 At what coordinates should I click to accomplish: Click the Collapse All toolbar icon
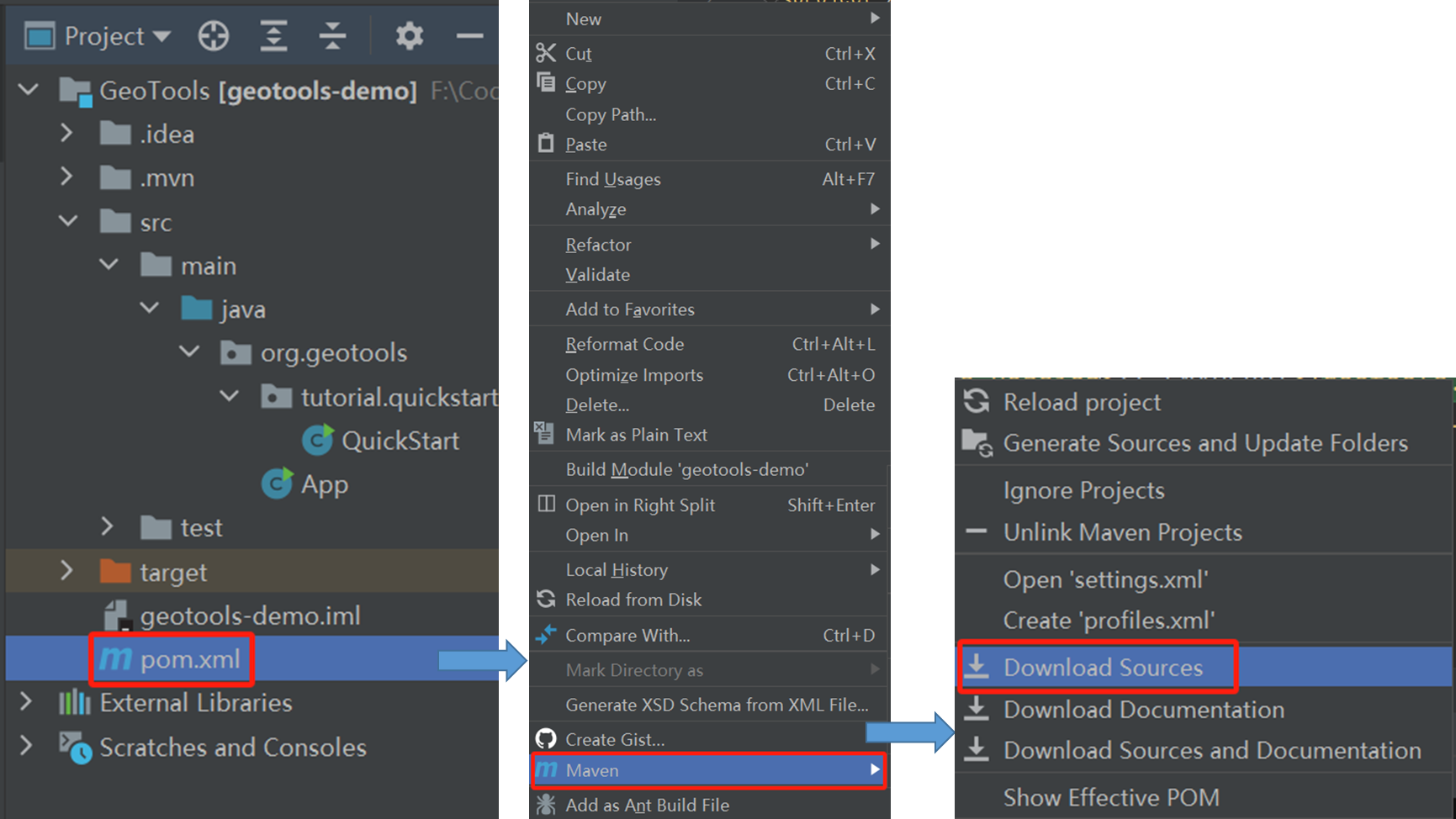[333, 36]
